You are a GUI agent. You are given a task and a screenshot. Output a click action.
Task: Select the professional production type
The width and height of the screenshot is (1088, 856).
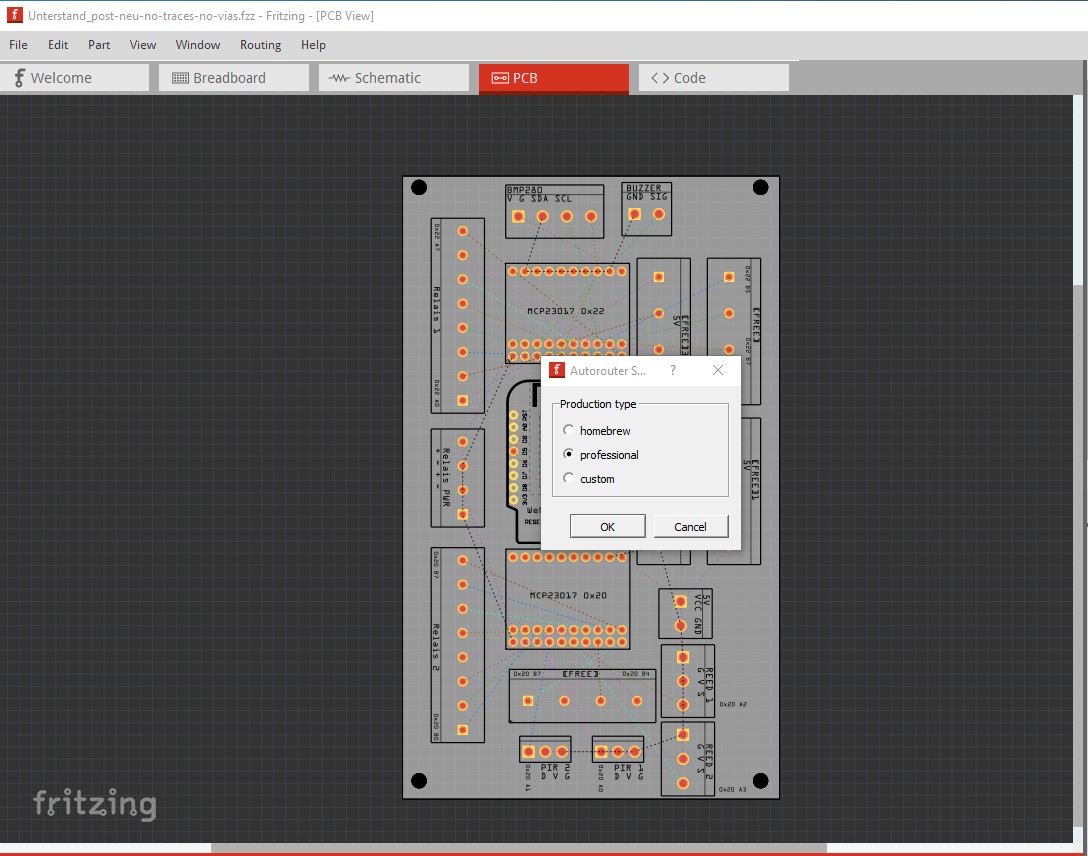pyautogui.click(x=568, y=454)
